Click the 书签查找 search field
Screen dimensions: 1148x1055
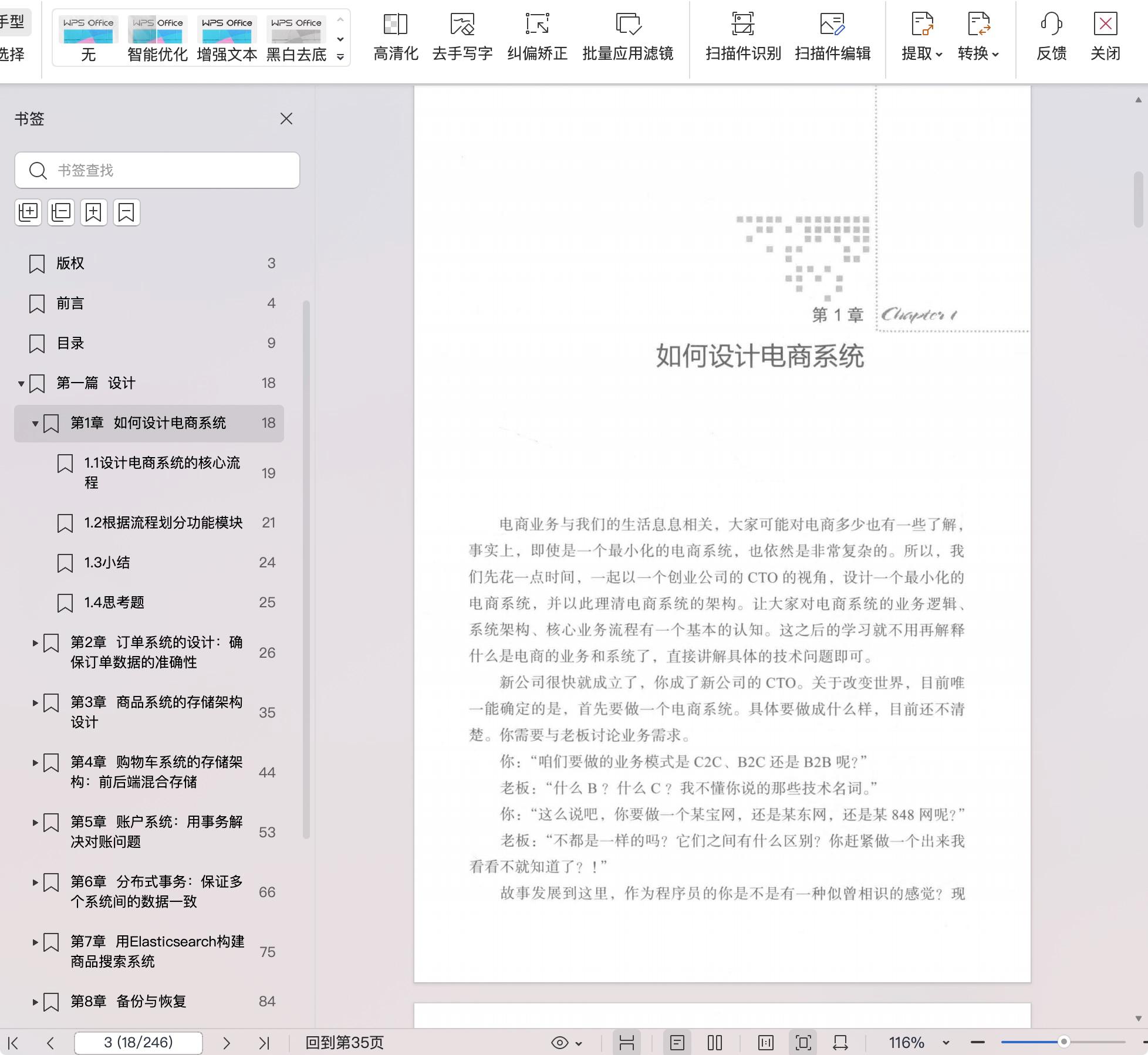click(157, 170)
